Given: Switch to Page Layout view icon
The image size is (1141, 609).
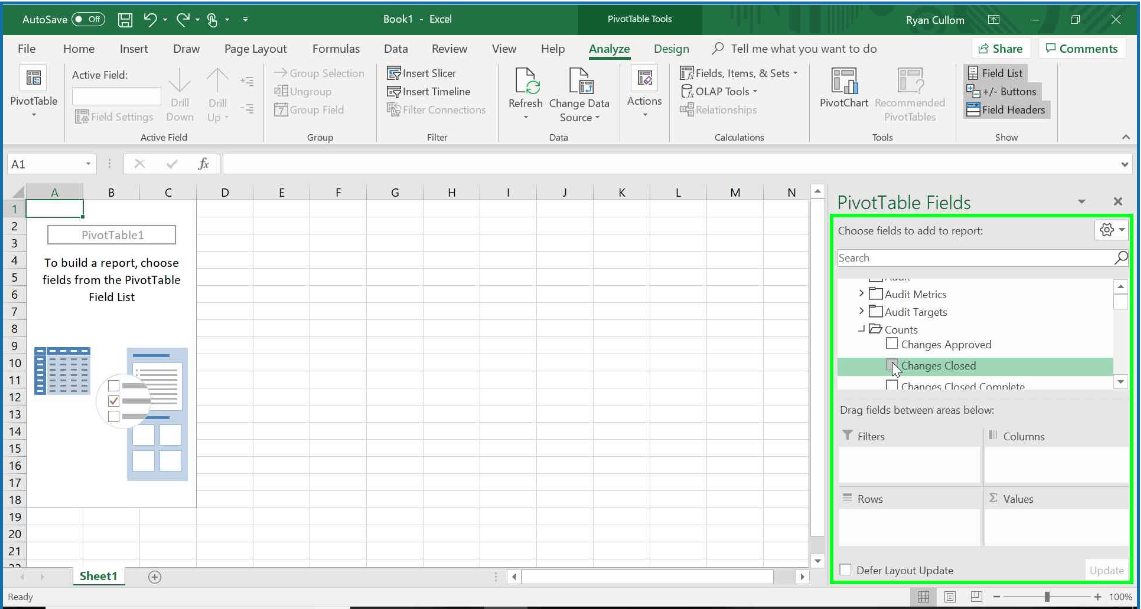Looking at the screenshot, I should (x=950, y=597).
